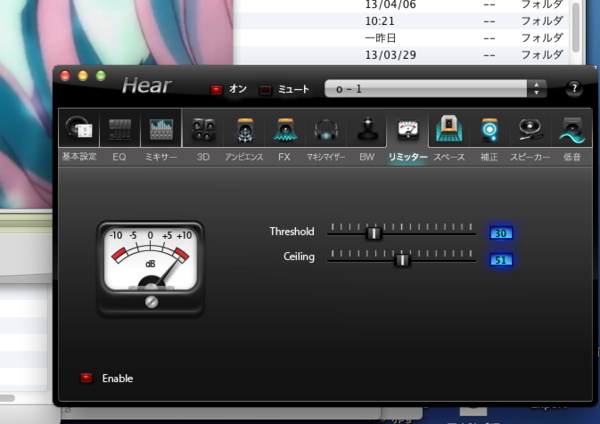The width and height of the screenshot is (600, 424).
Task: Switch to the FX tab label
Action: pyautogui.click(x=284, y=157)
